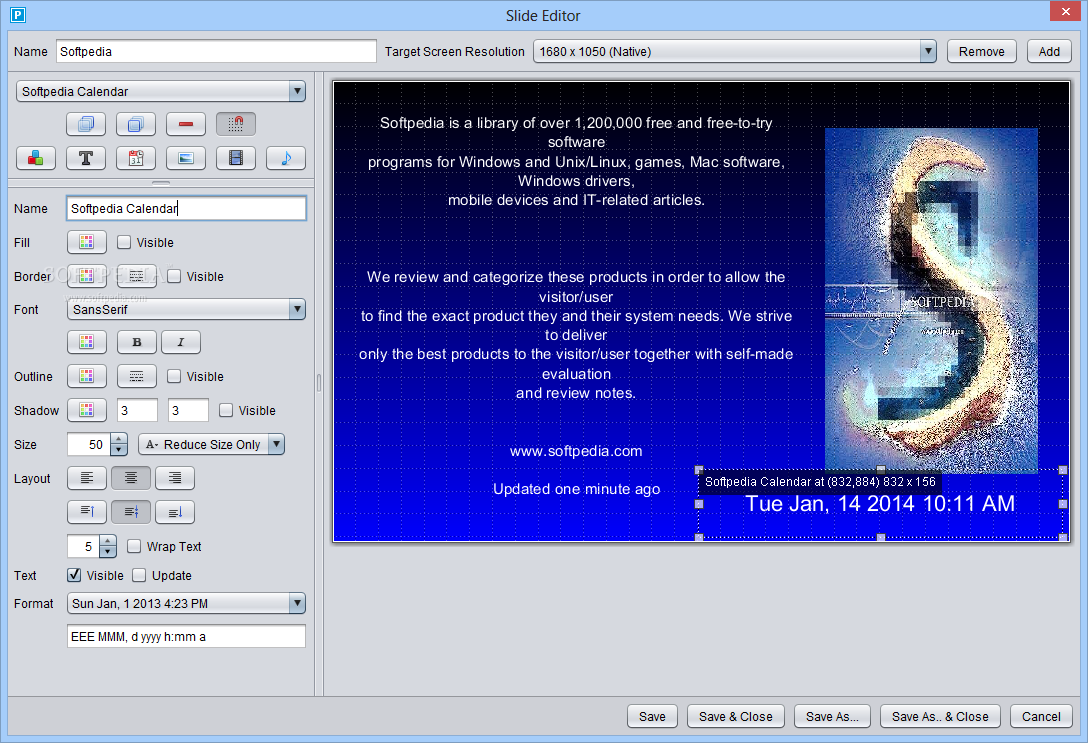Open the Font color picker

tap(87, 342)
